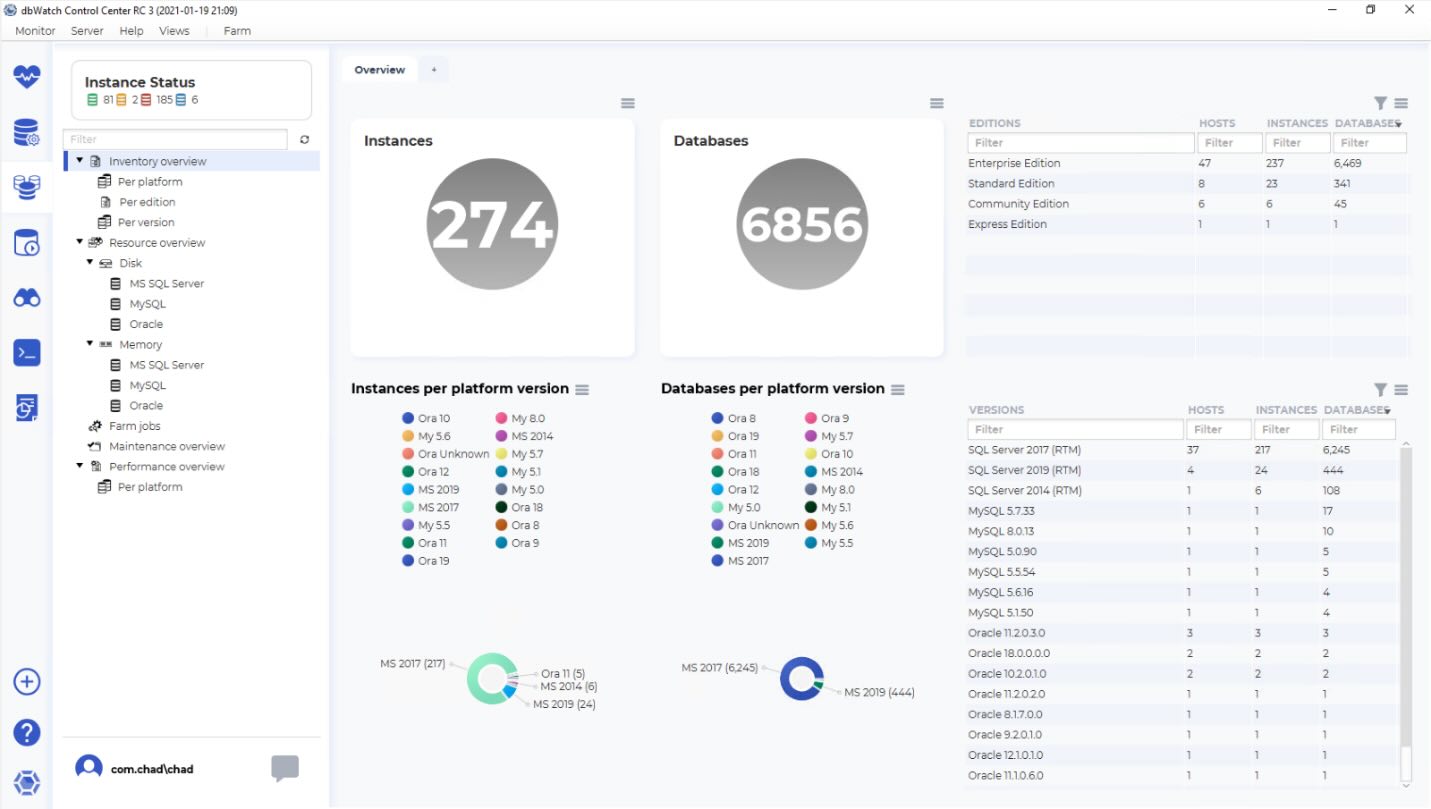Screen dimensions: 1431x809
Task: Open the Server menu
Action: [87, 31]
